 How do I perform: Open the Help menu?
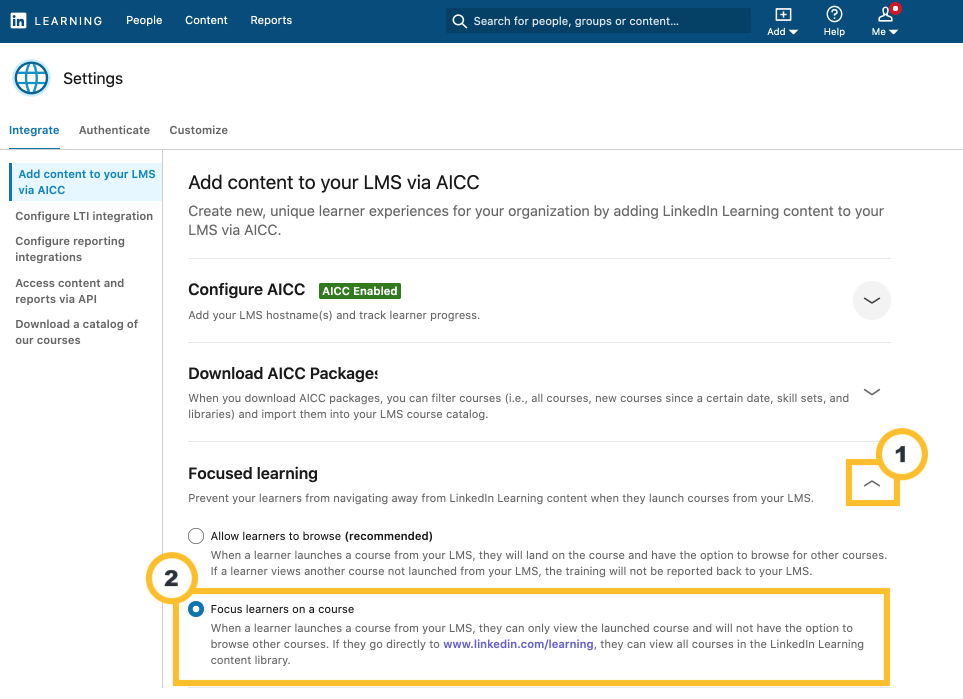pos(833,20)
